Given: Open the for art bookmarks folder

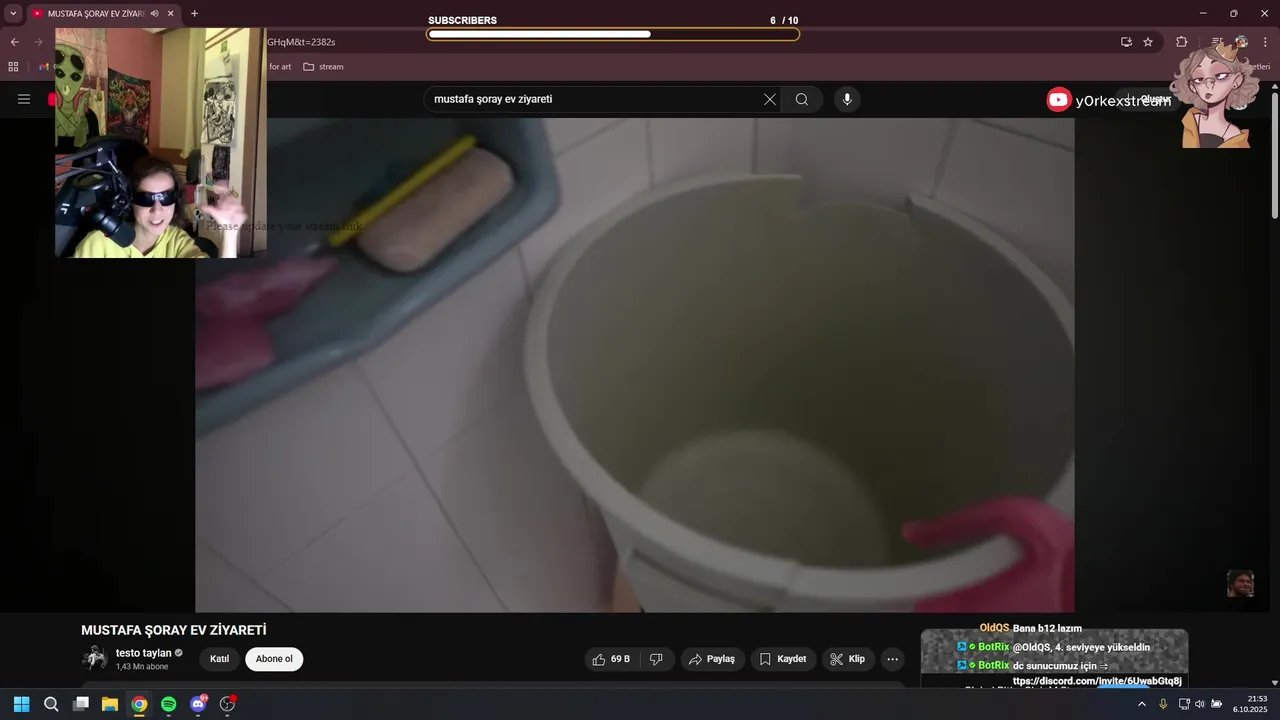Looking at the screenshot, I should (x=280, y=67).
